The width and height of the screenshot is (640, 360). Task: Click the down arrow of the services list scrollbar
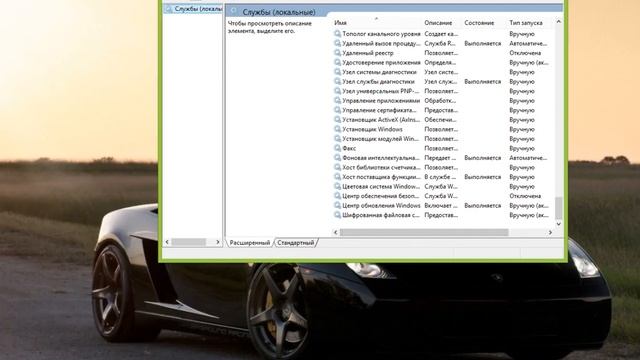tap(559, 224)
